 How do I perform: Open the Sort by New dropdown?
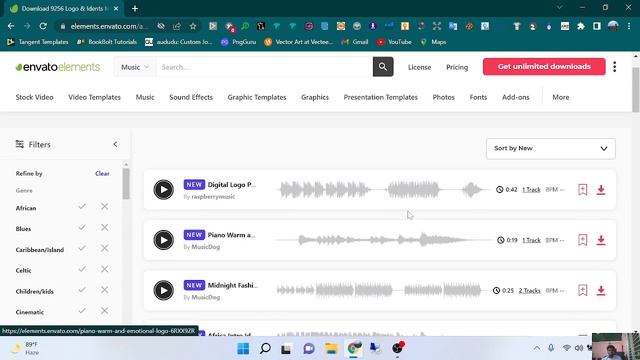click(x=551, y=149)
